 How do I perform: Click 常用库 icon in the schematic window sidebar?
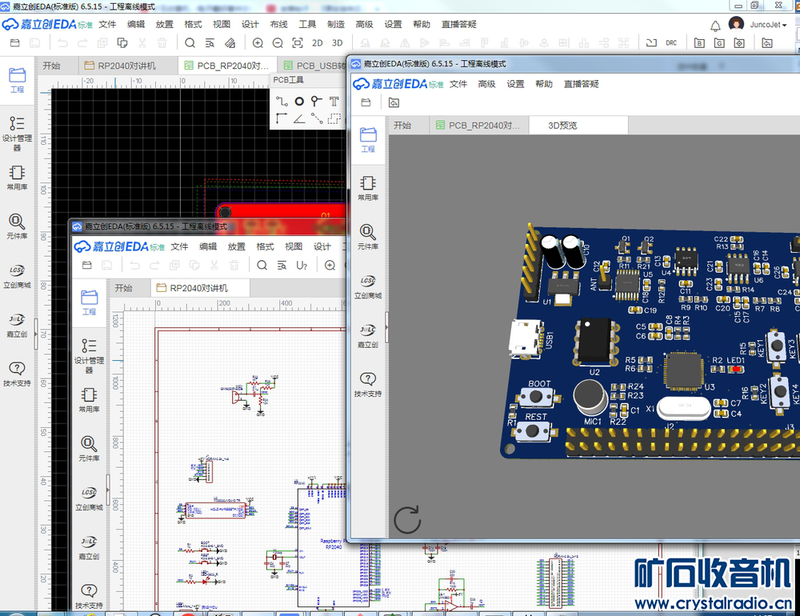point(89,398)
